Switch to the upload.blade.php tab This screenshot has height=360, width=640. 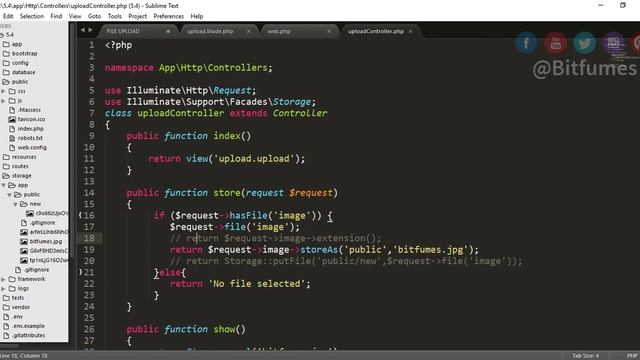[x=217, y=31]
